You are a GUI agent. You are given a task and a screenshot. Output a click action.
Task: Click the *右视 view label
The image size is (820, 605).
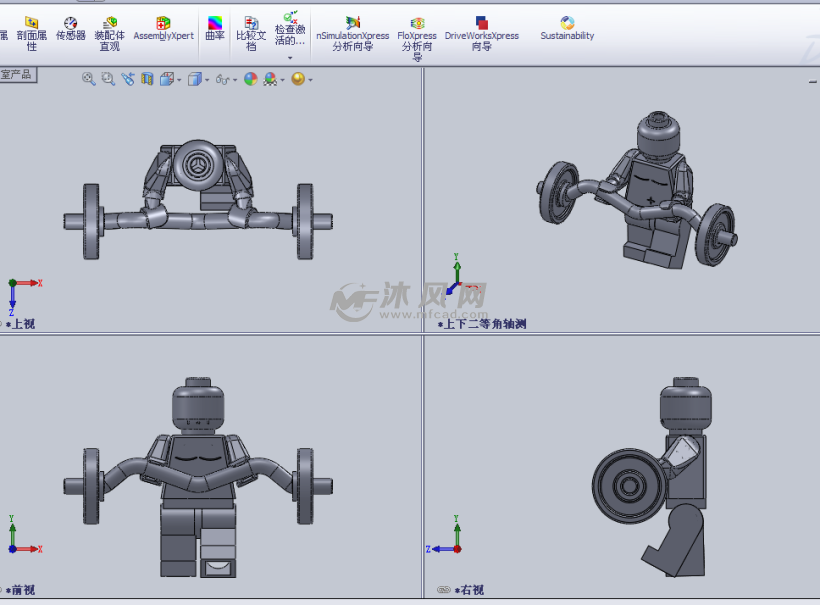point(470,590)
